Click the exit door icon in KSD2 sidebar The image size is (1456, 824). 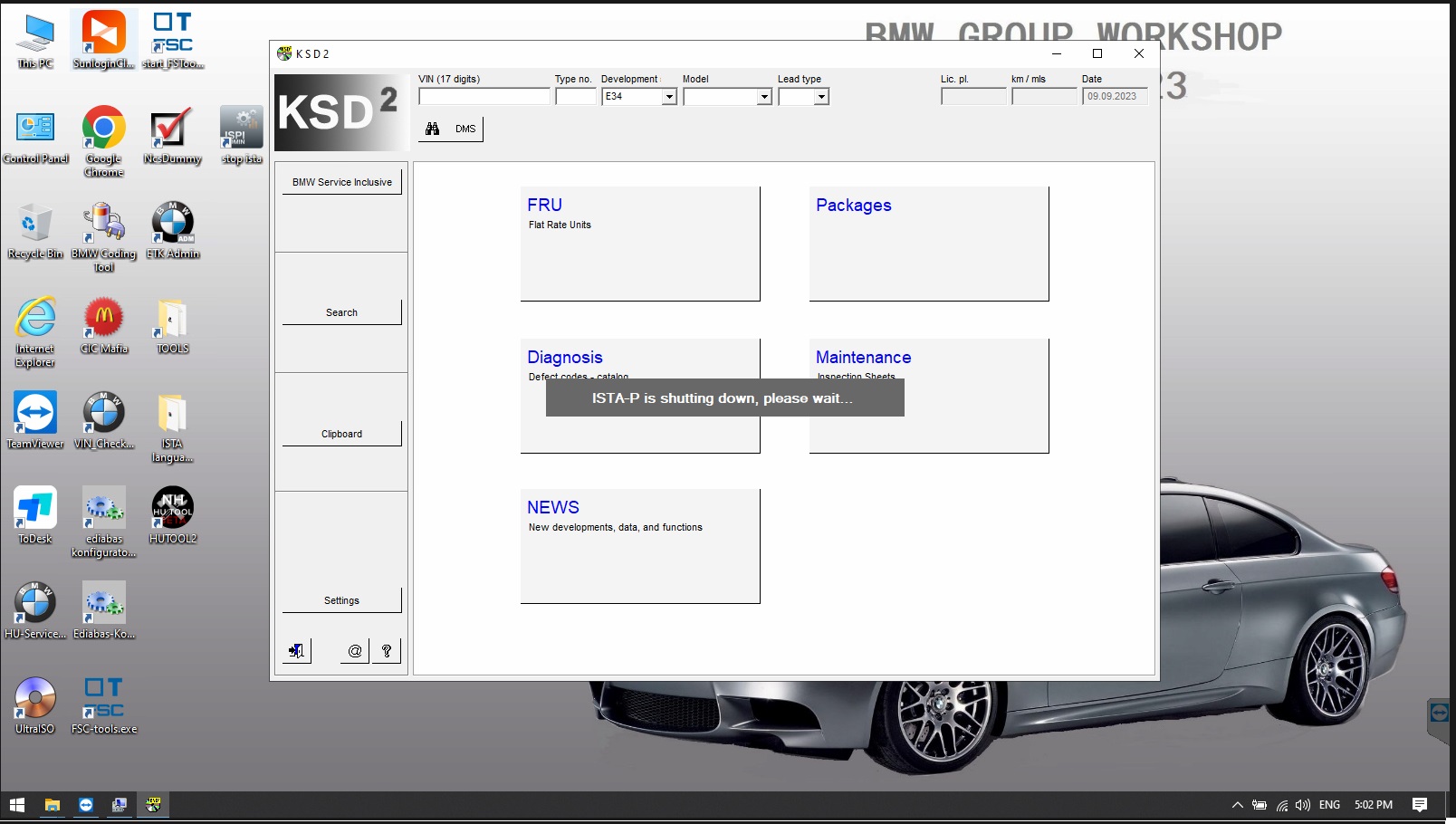coord(296,651)
